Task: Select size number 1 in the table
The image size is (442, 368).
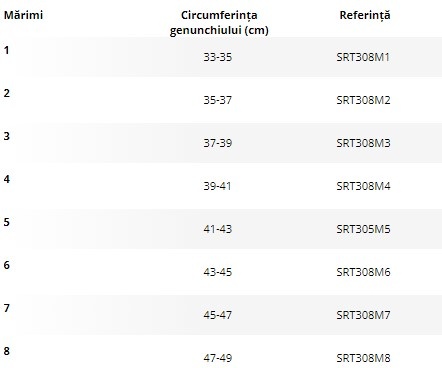Action: (6, 50)
